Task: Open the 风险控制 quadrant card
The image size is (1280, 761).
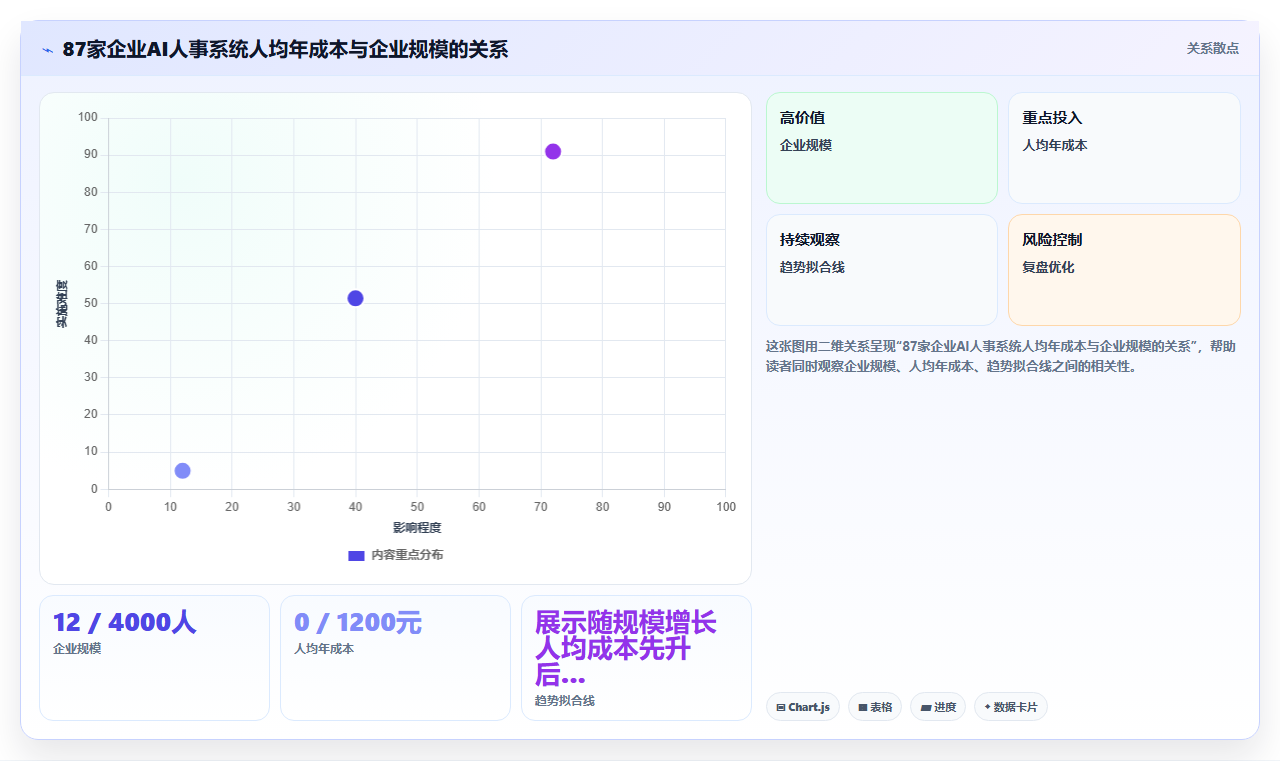Action: (1124, 270)
